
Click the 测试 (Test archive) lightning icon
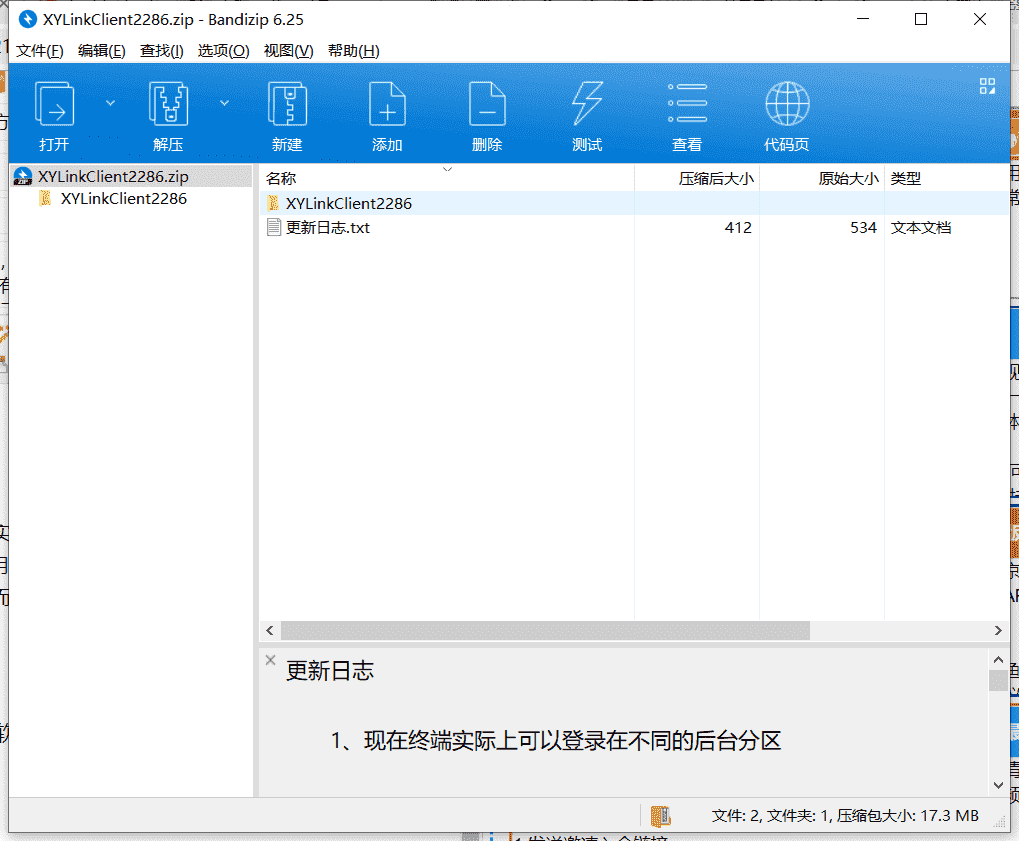tap(587, 103)
